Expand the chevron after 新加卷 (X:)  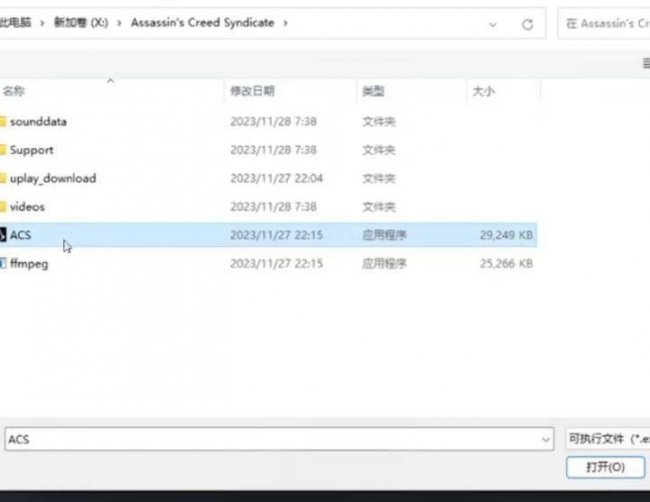click(x=119, y=23)
